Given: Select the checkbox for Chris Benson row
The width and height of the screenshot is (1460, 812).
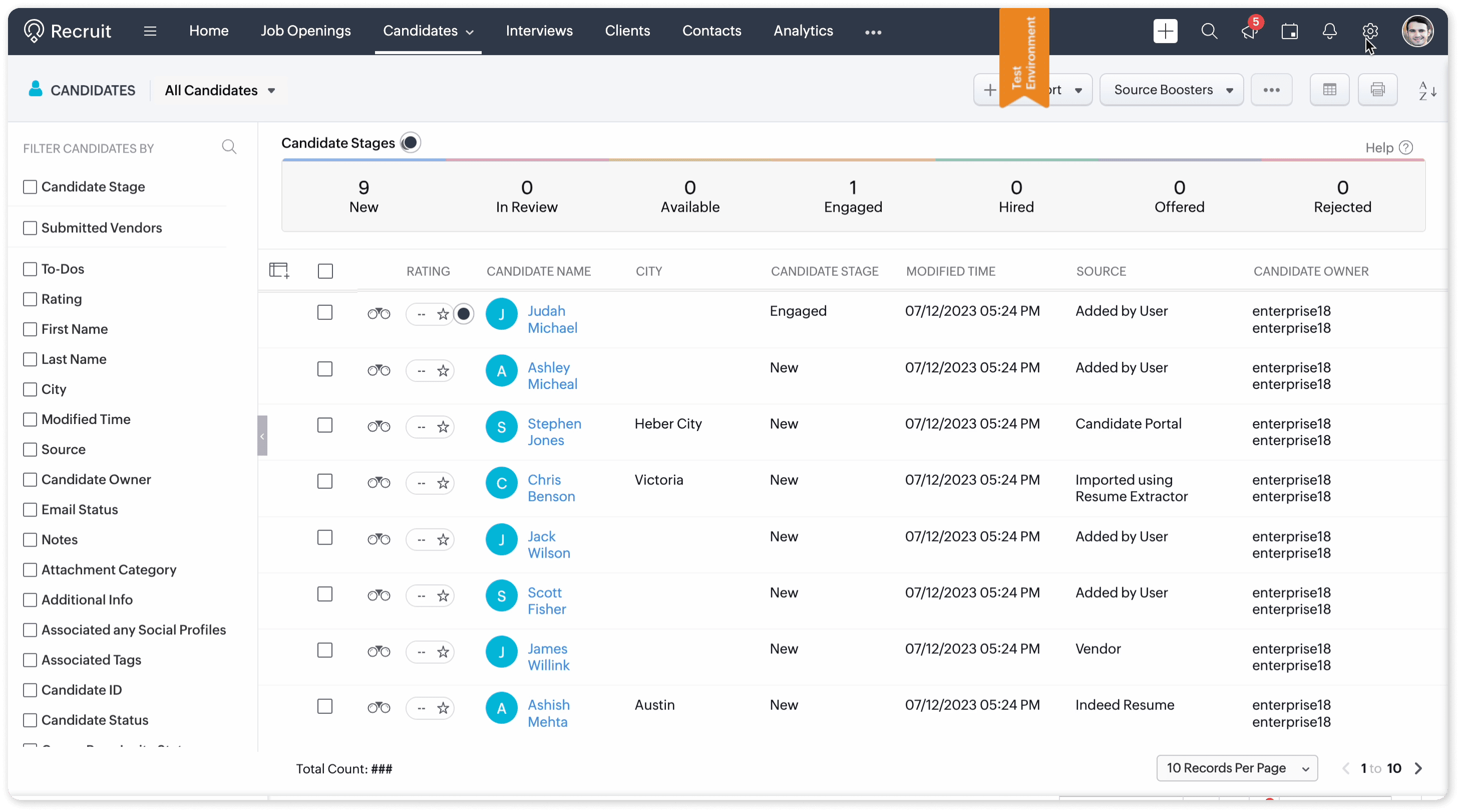Looking at the screenshot, I should [325, 482].
